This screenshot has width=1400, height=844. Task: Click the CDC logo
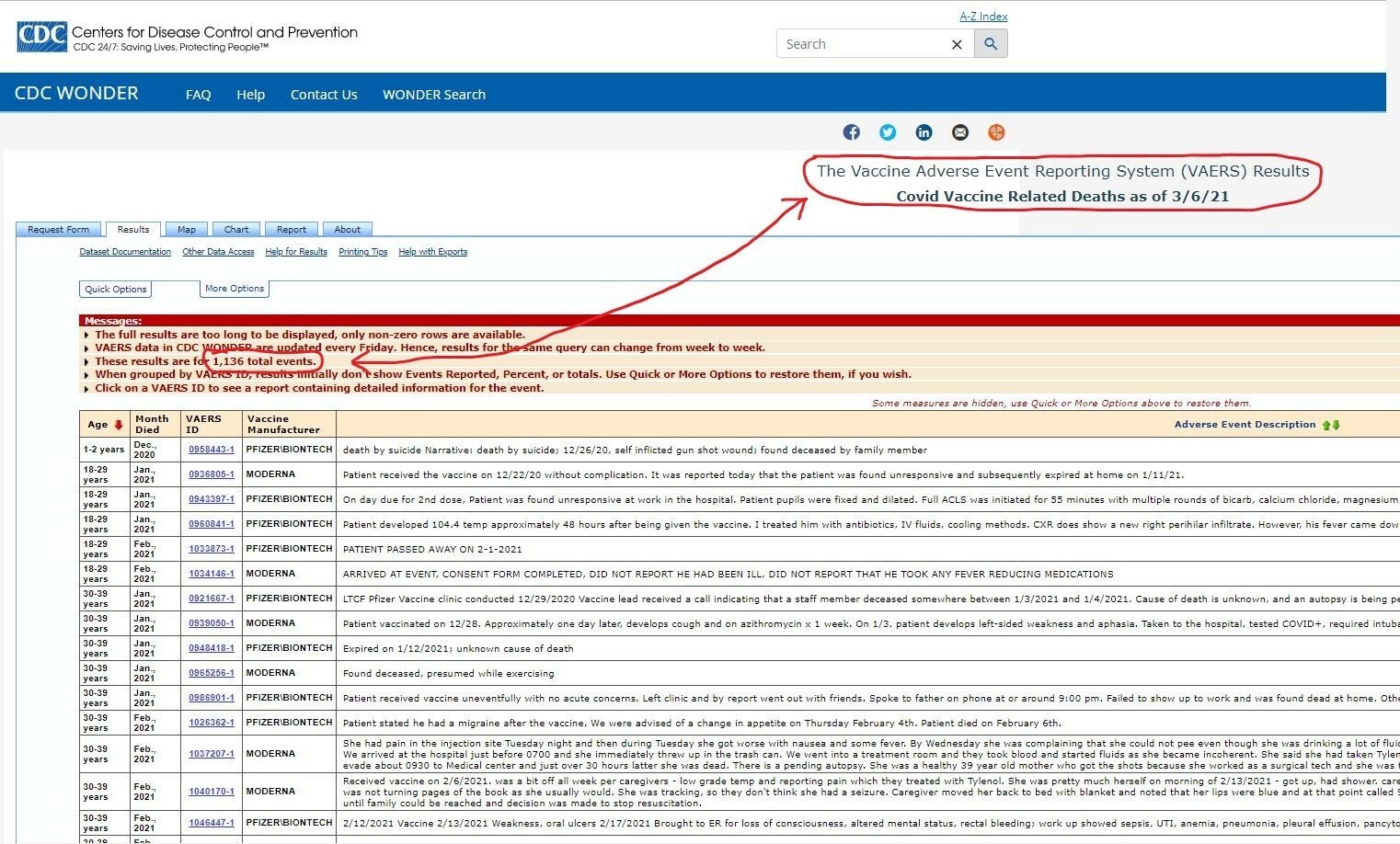click(41, 37)
